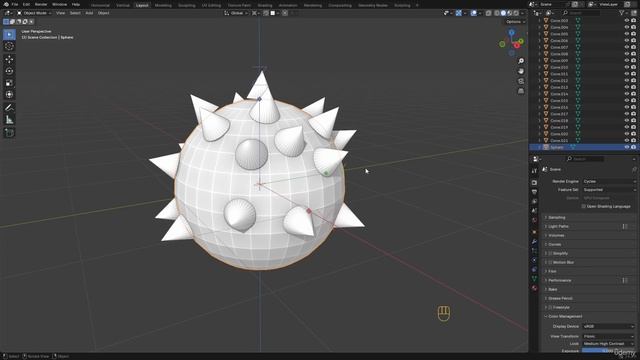Open the Render properties tab icon
The height and width of the screenshot is (360, 640).
click(534, 182)
